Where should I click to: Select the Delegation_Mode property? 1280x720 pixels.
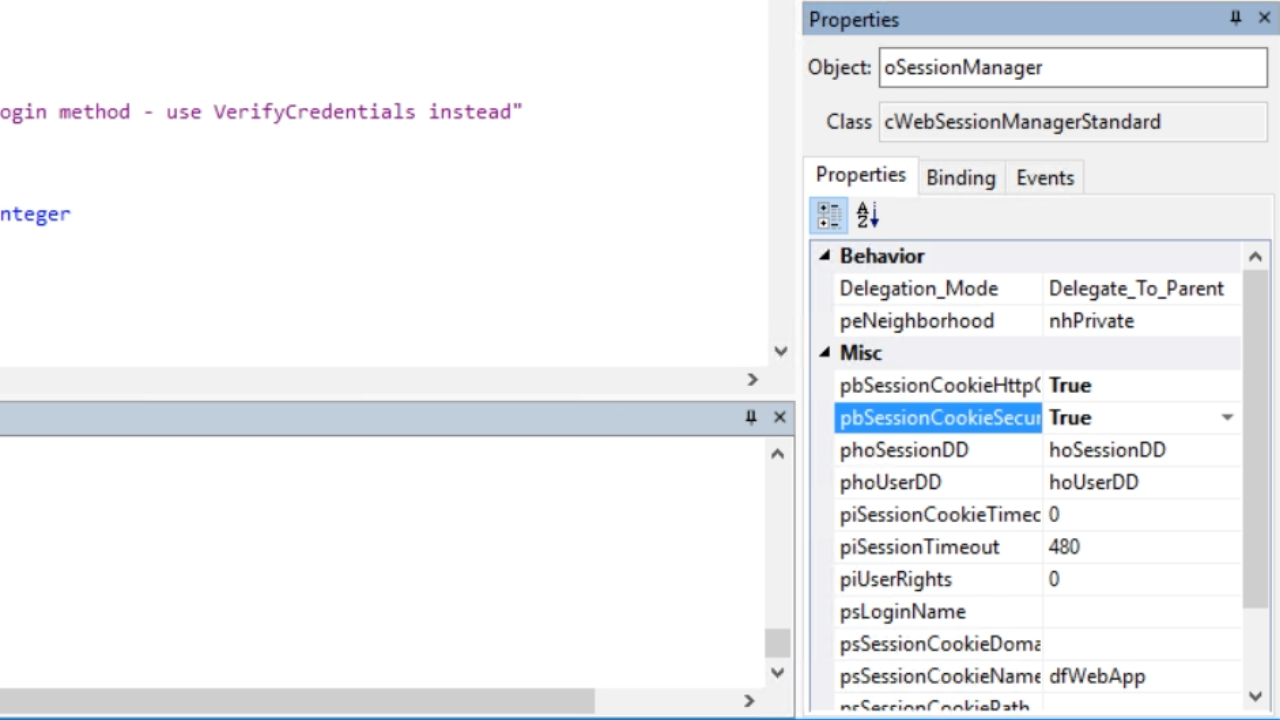pyautogui.click(x=918, y=289)
